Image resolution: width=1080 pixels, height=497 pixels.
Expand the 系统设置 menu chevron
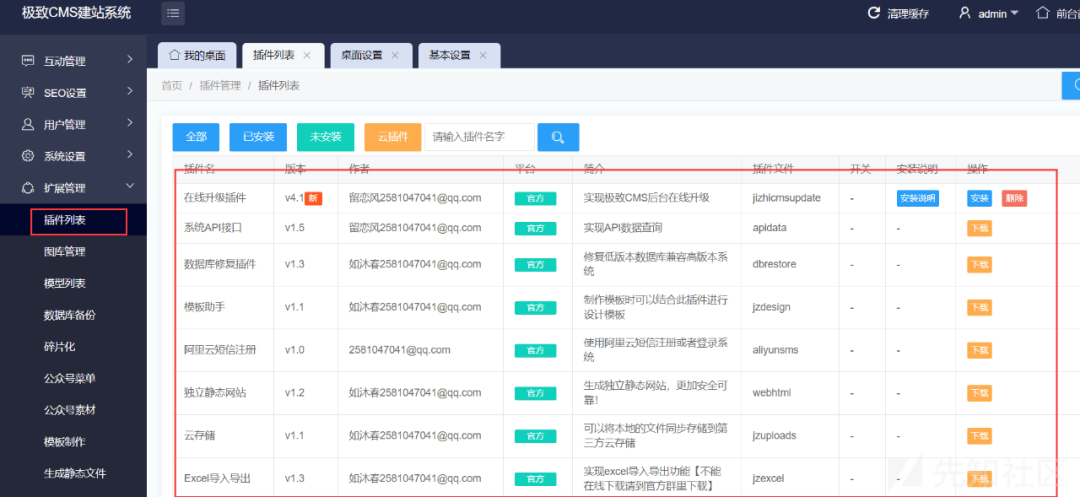pyautogui.click(x=129, y=155)
